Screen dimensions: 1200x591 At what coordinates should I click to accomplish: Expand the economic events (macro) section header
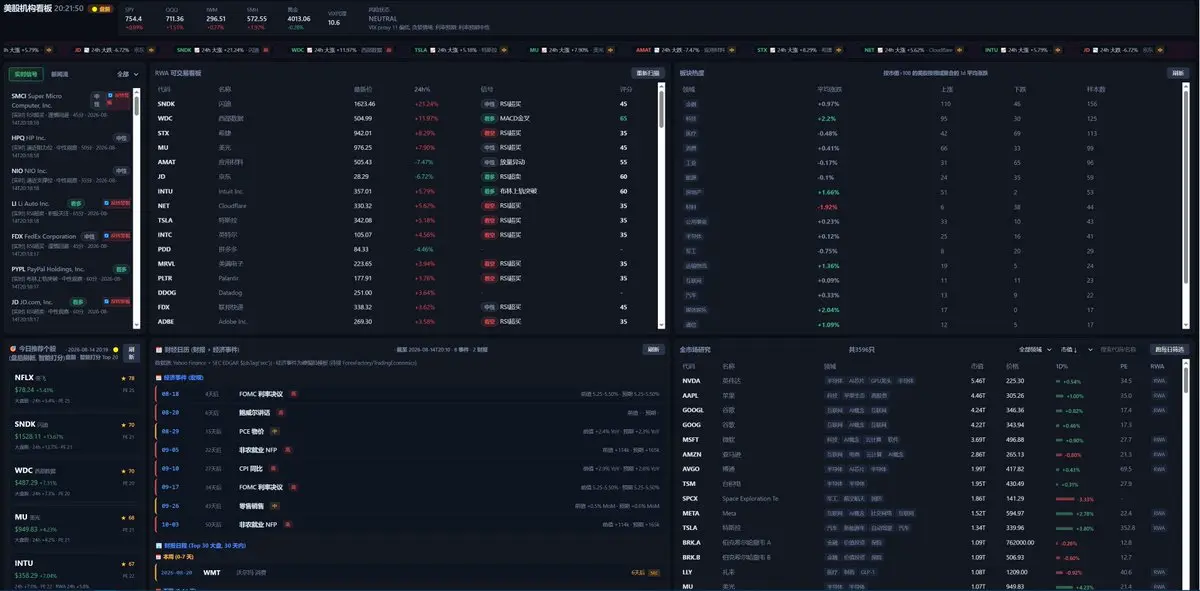(x=180, y=378)
